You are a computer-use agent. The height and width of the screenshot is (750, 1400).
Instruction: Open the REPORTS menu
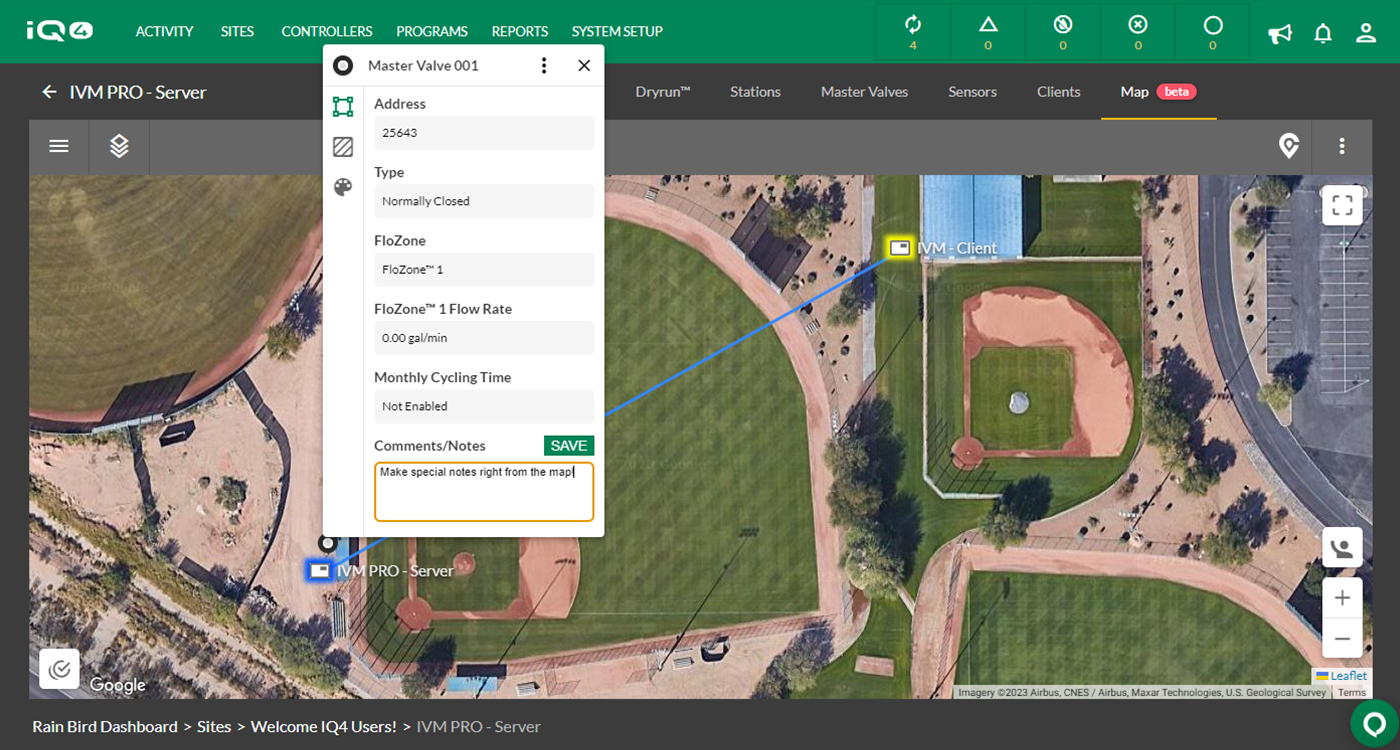tap(520, 32)
